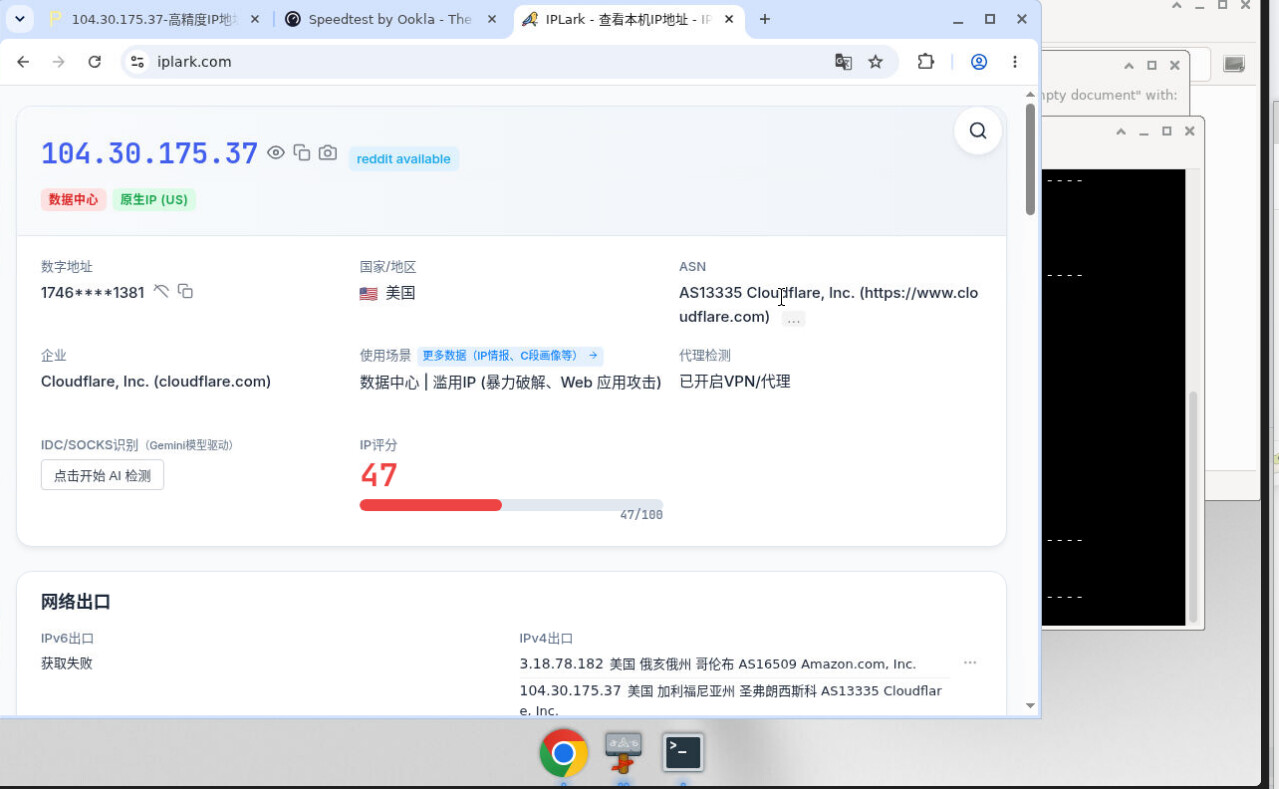Click the camera screenshot icon next to IP

328,153
